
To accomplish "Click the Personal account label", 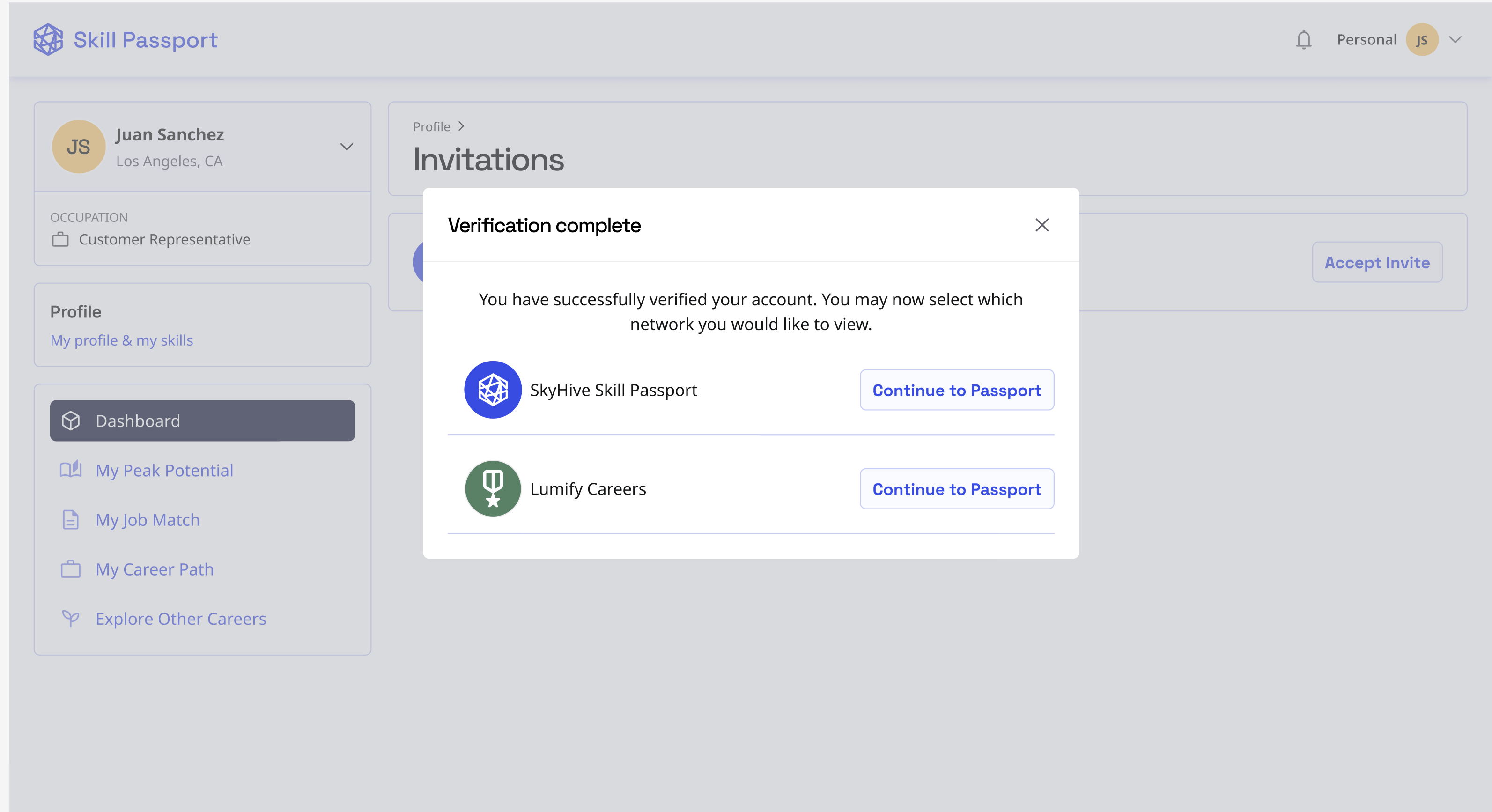I will pos(1366,39).
